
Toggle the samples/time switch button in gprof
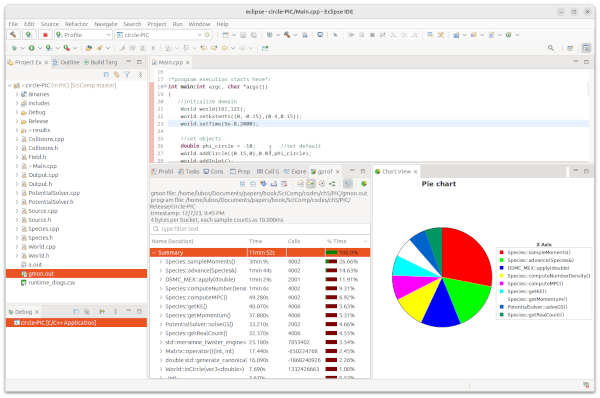(x=347, y=184)
